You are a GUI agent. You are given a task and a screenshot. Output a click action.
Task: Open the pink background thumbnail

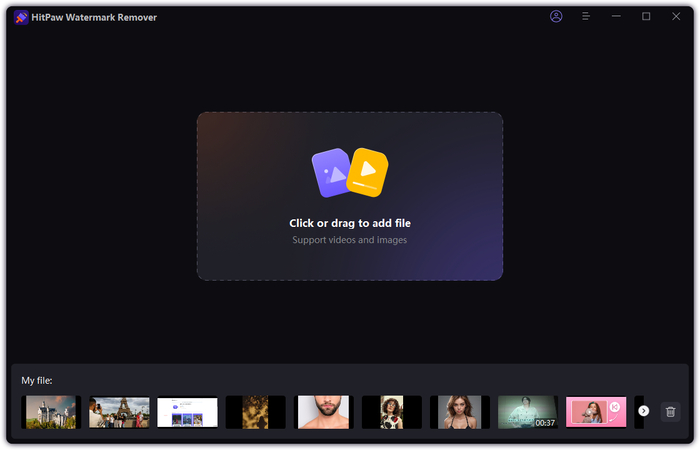[x=596, y=412]
